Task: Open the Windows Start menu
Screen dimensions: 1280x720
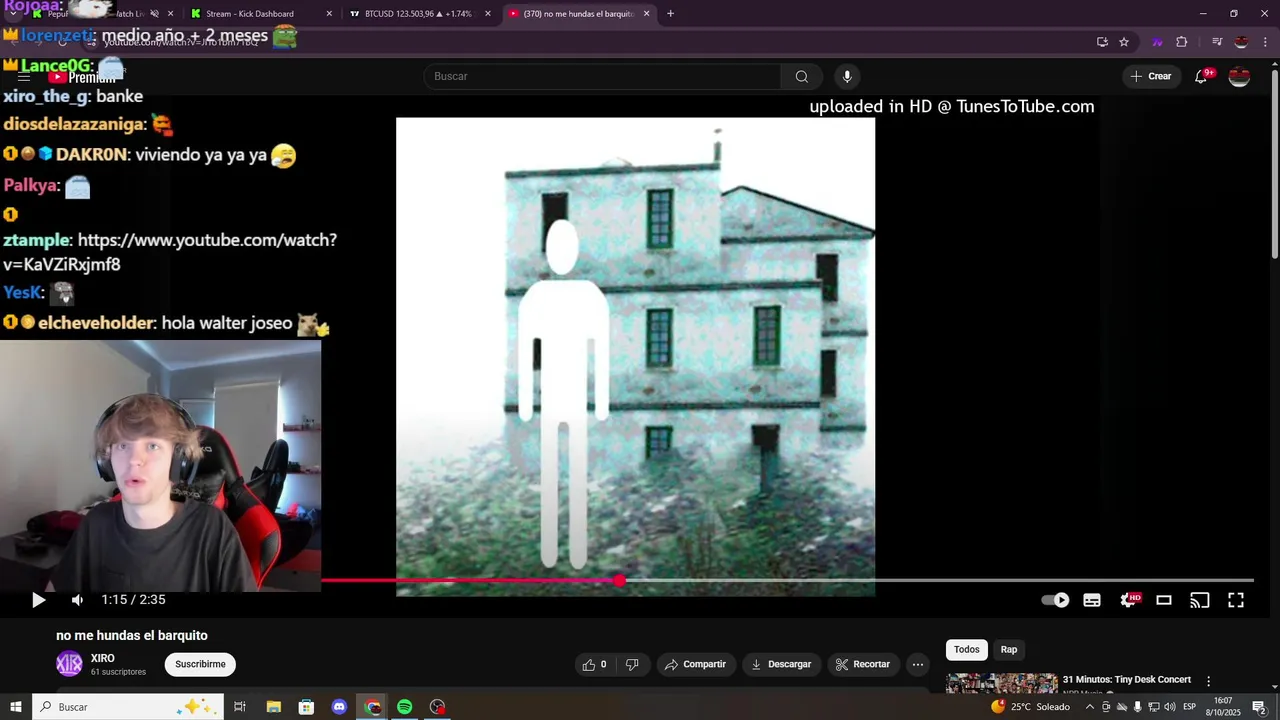Action: (16, 707)
